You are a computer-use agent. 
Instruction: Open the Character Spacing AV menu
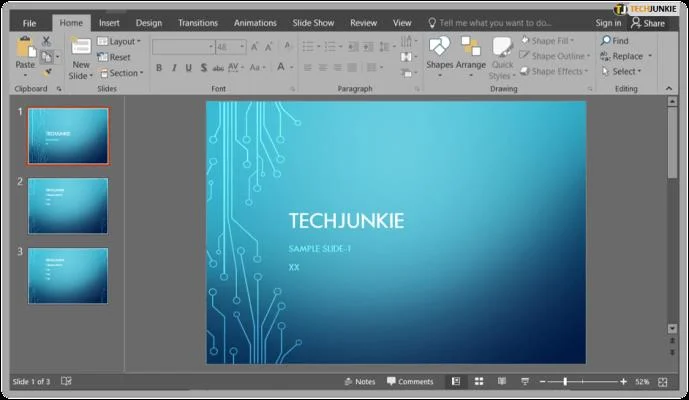pyautogui.click(x=236, y=67)
